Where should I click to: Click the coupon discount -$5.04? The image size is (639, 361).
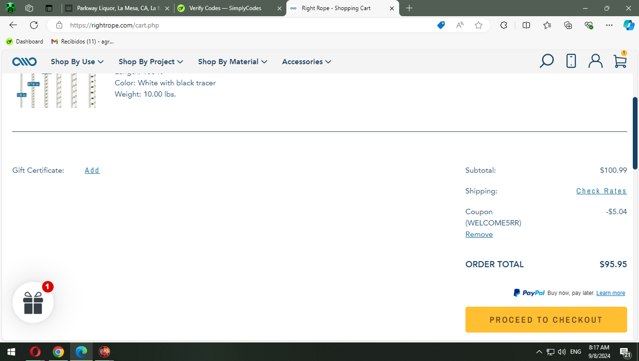click(616, 211)
